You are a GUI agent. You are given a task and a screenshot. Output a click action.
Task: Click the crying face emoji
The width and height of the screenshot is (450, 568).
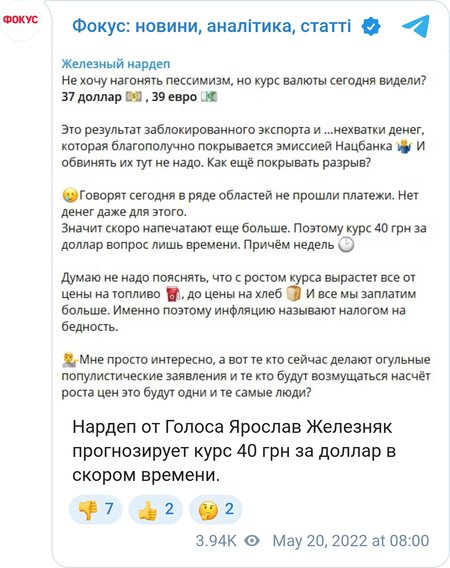pyautogui.click(x=70, y=196)
